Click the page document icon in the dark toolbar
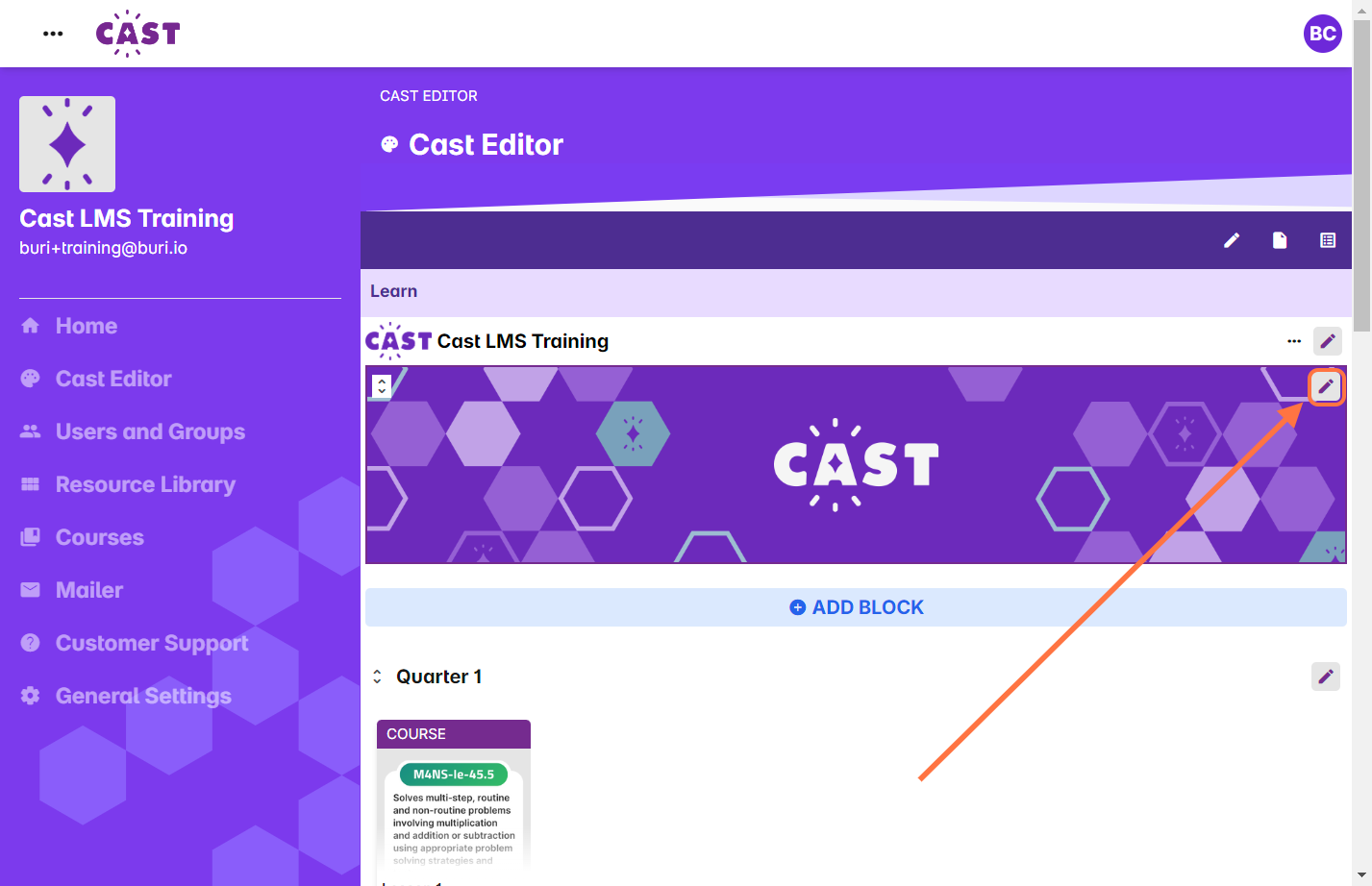This screenshot has width=1372, height=886. (1280, 240)
